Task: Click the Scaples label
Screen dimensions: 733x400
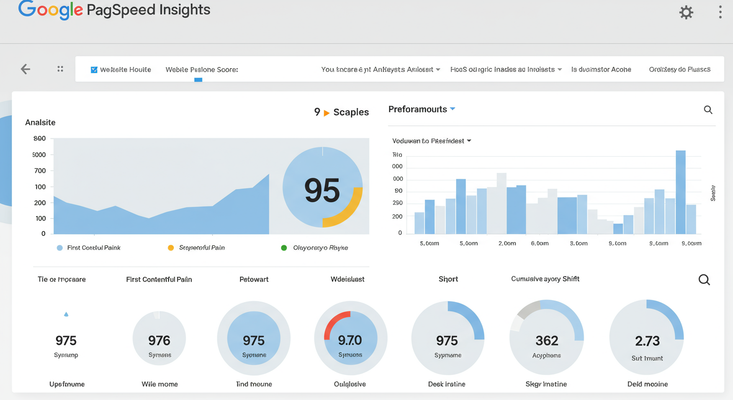Action: pyautogui.click(x=351, y=112)
